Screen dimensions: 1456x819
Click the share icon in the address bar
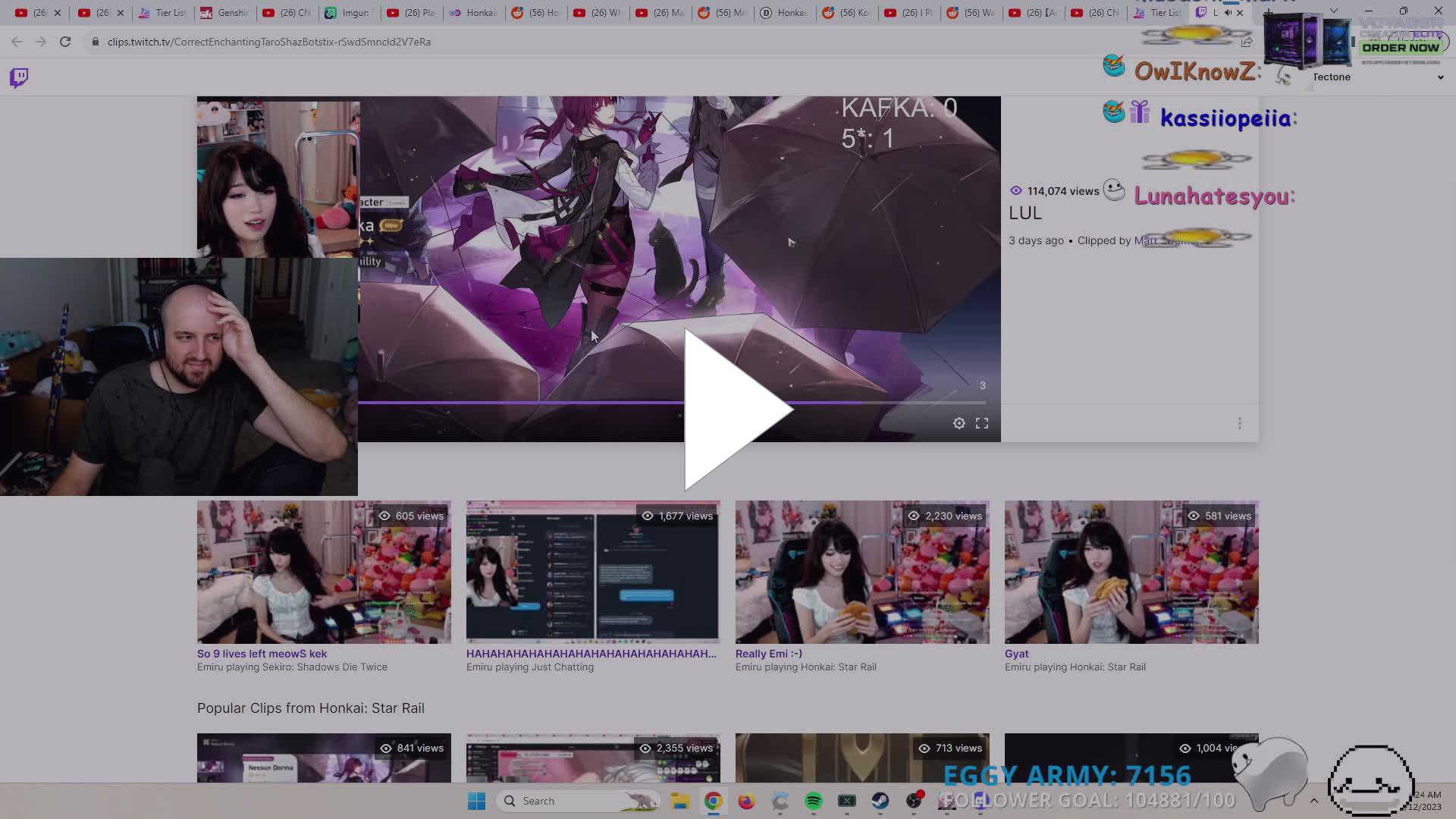tap(1247, 42)
